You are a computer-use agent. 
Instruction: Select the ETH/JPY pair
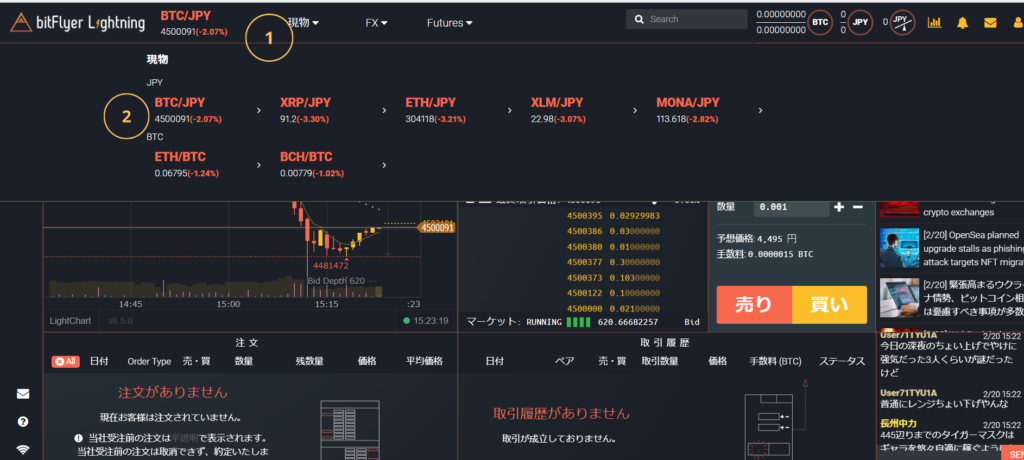[436, 110]
